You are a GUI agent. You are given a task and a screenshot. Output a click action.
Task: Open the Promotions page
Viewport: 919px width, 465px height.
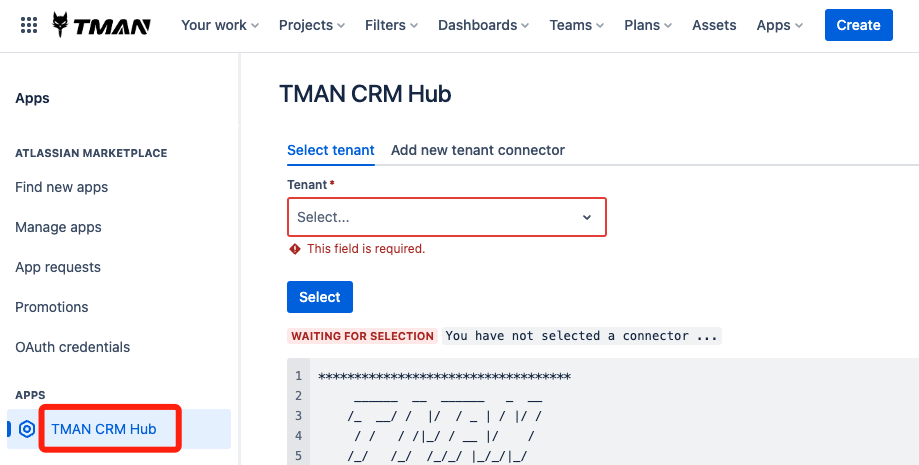point(52,307)
